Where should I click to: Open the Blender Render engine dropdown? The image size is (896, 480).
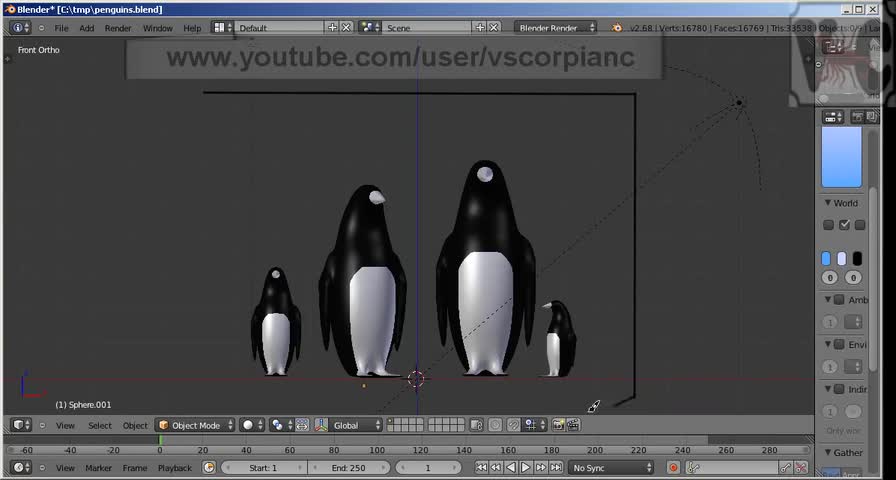[x=555, y=27]
